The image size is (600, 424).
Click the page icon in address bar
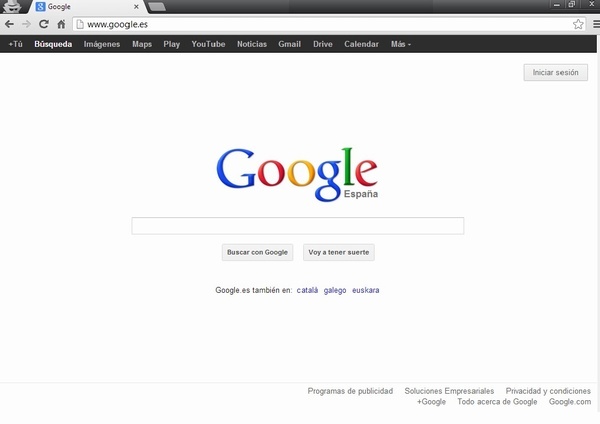(x=80, y=24)
